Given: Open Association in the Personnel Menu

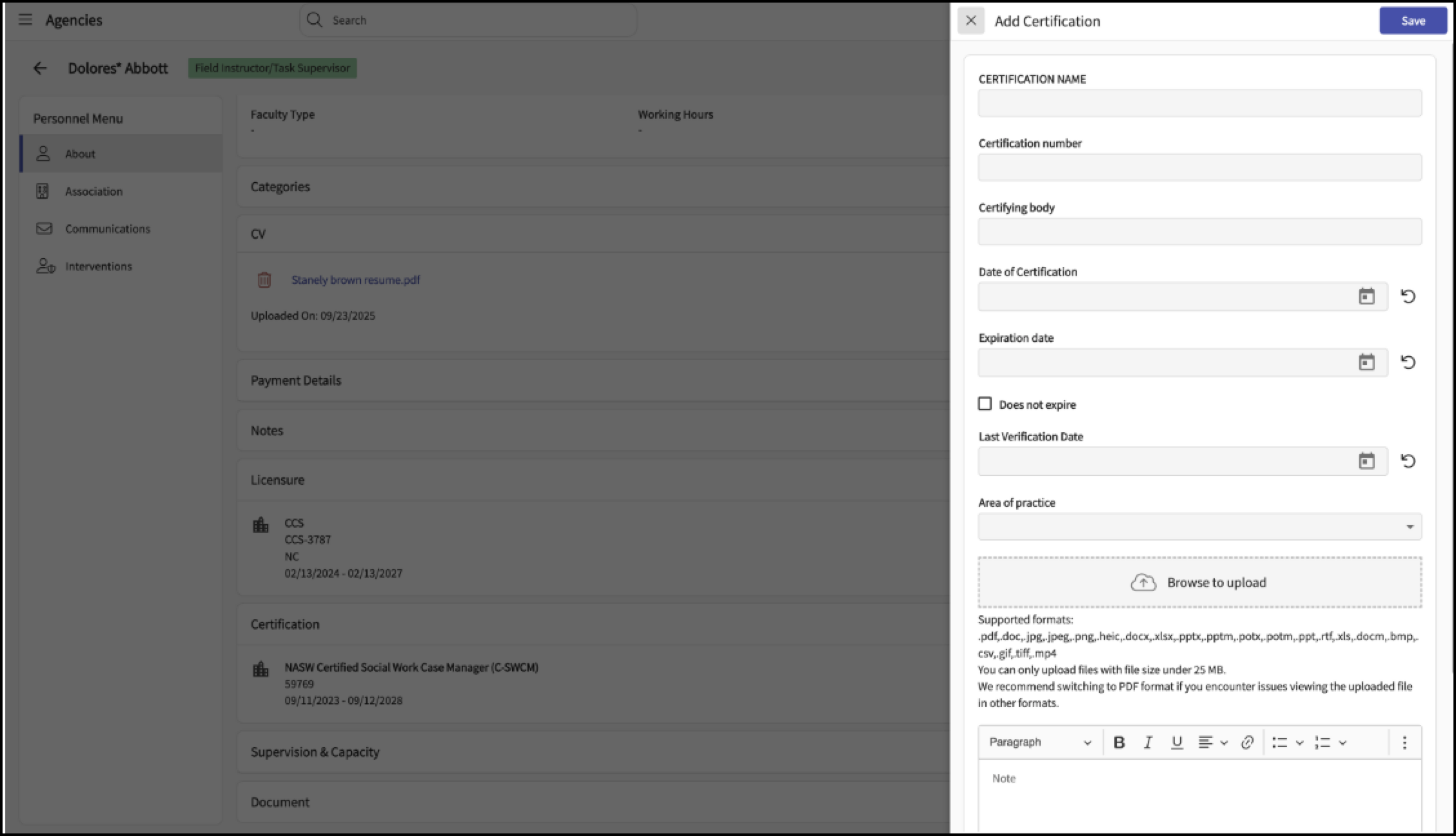Looking at the screenshot, I should (x=121, y=191).
